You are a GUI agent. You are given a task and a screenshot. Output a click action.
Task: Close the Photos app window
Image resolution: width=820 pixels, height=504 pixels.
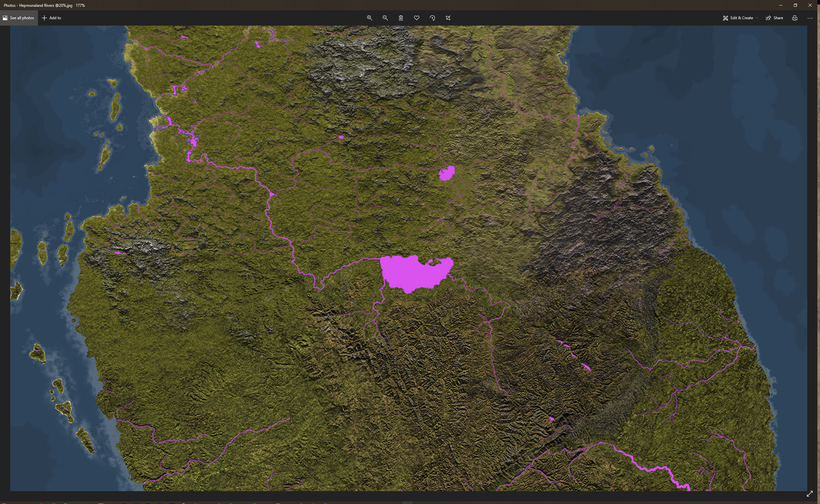[811, 5]
